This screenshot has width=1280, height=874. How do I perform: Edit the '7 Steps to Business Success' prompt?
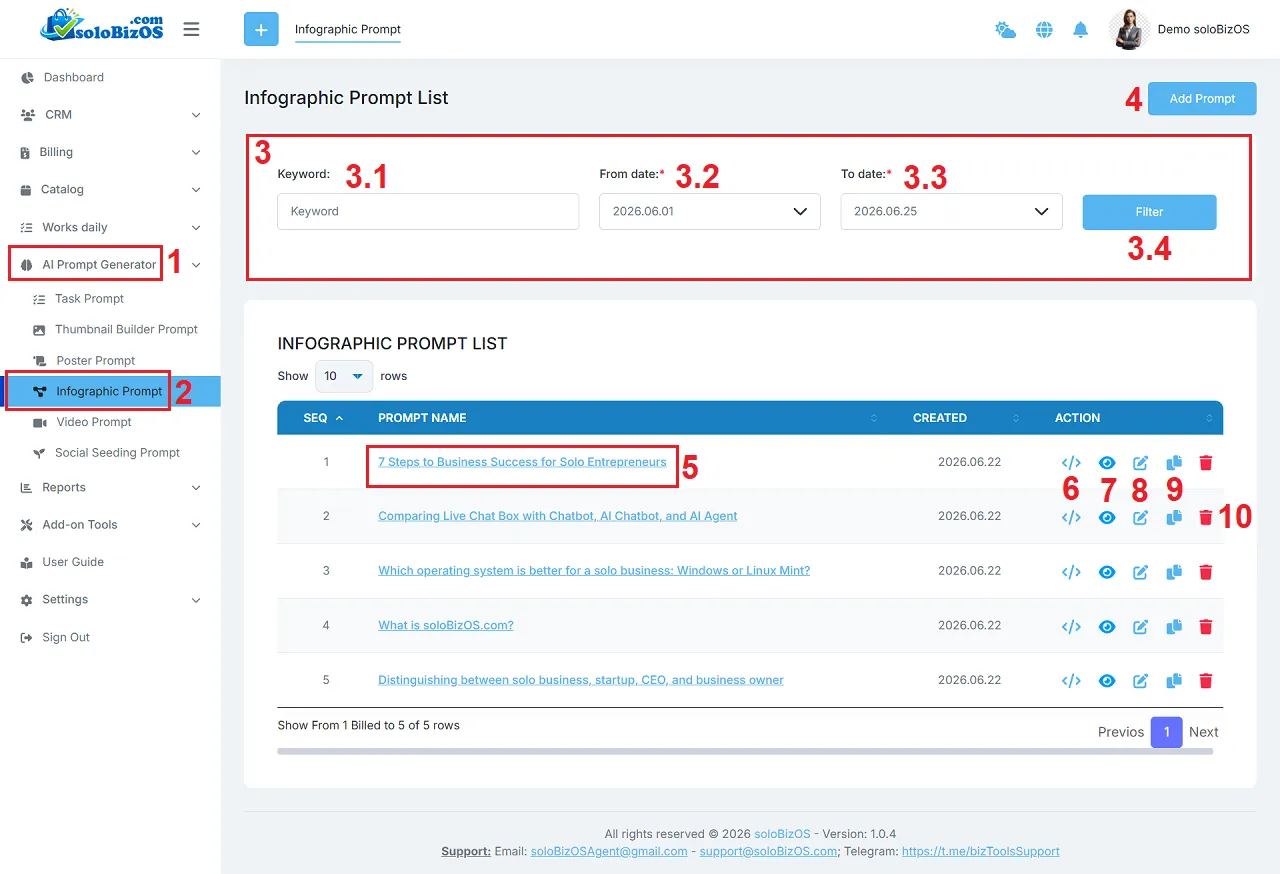tap(1140, 463)
